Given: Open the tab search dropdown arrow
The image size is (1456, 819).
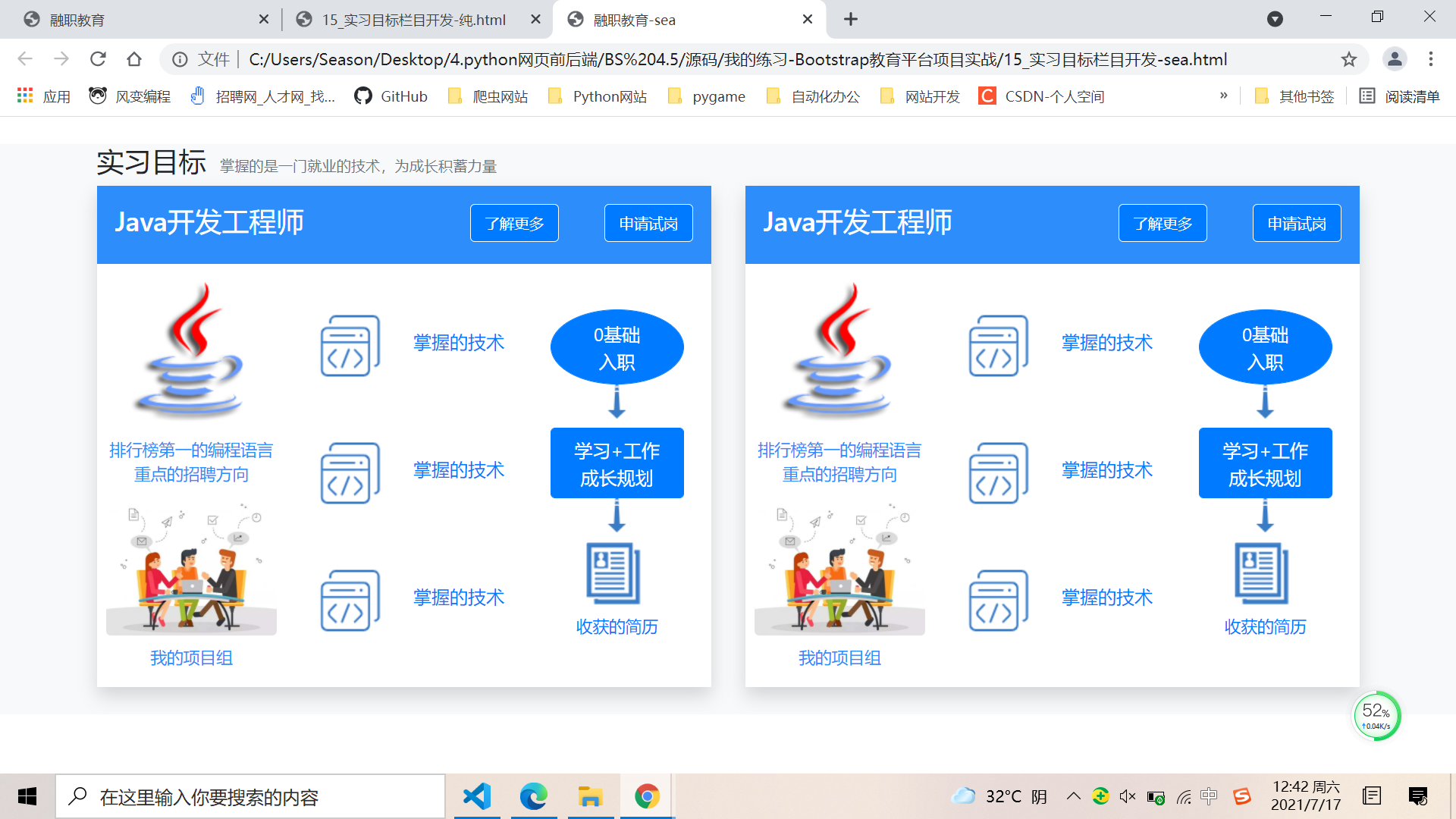Looking at the screenshot, I should pyautogui.click(x=1275, y=19).
